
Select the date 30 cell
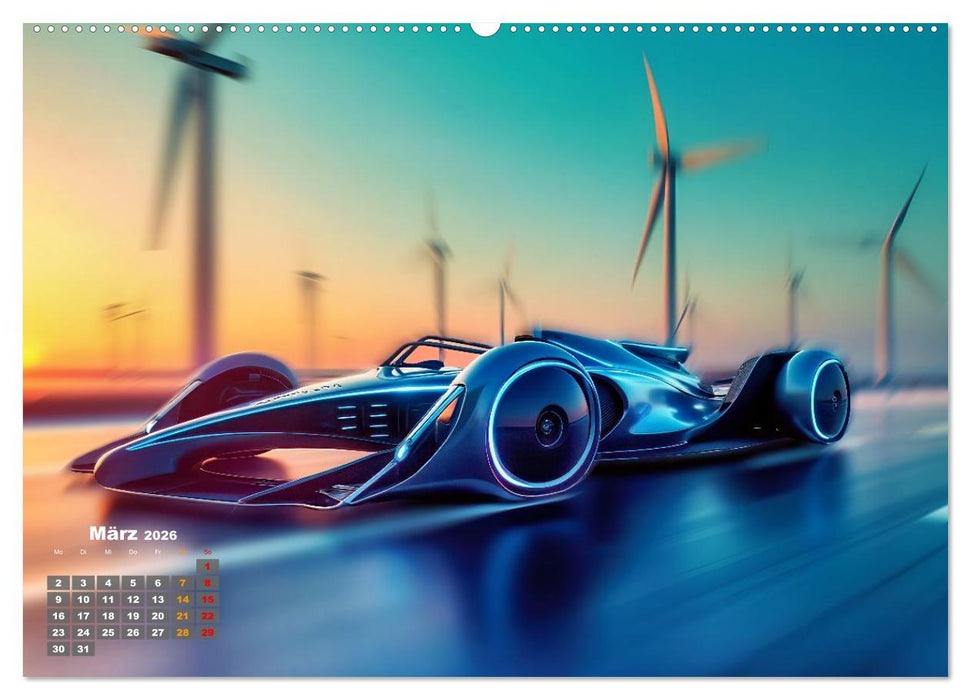(x=59, y=649)
